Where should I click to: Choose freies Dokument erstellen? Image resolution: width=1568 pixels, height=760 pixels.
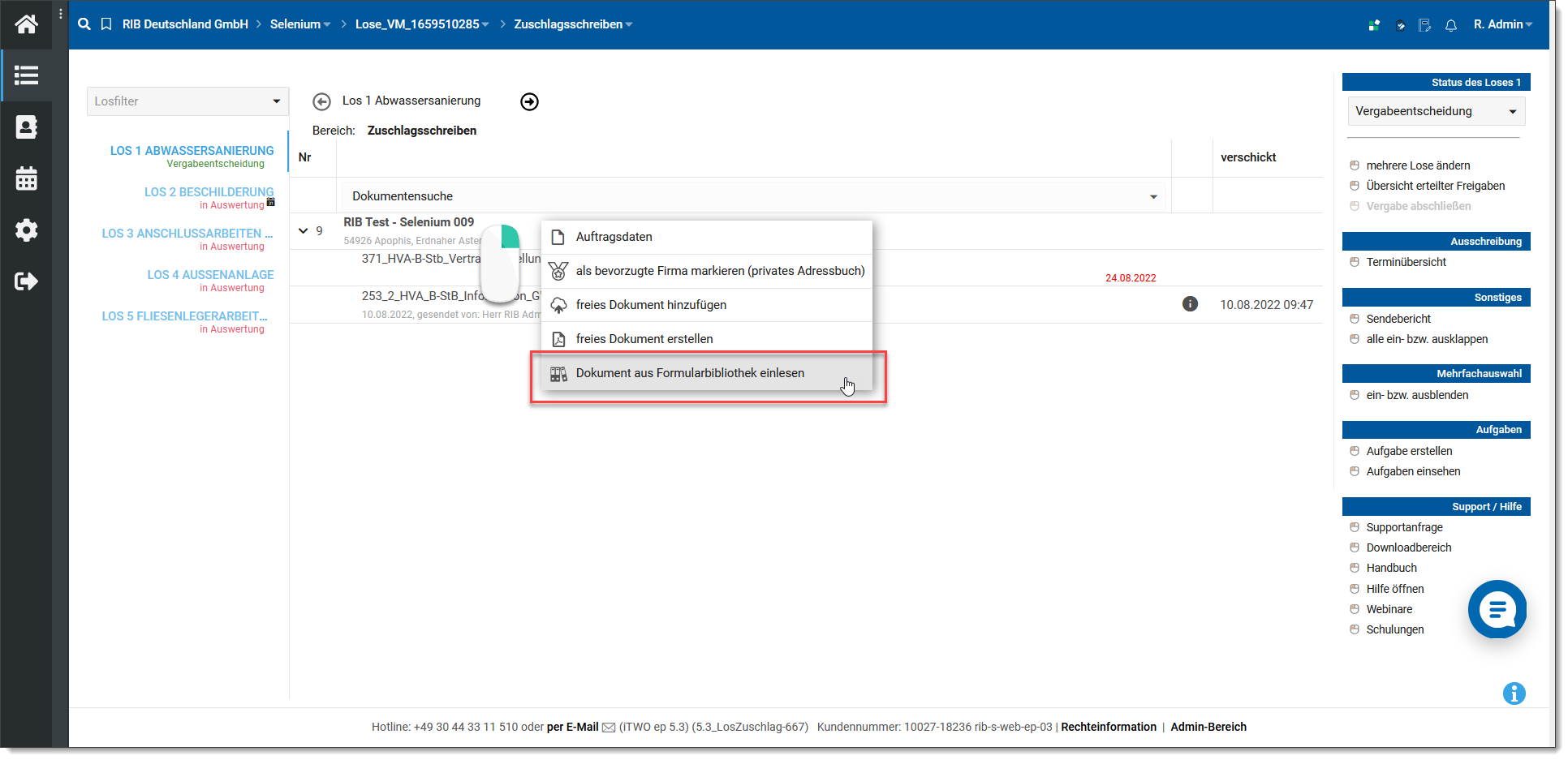click(x=706, y=339)
